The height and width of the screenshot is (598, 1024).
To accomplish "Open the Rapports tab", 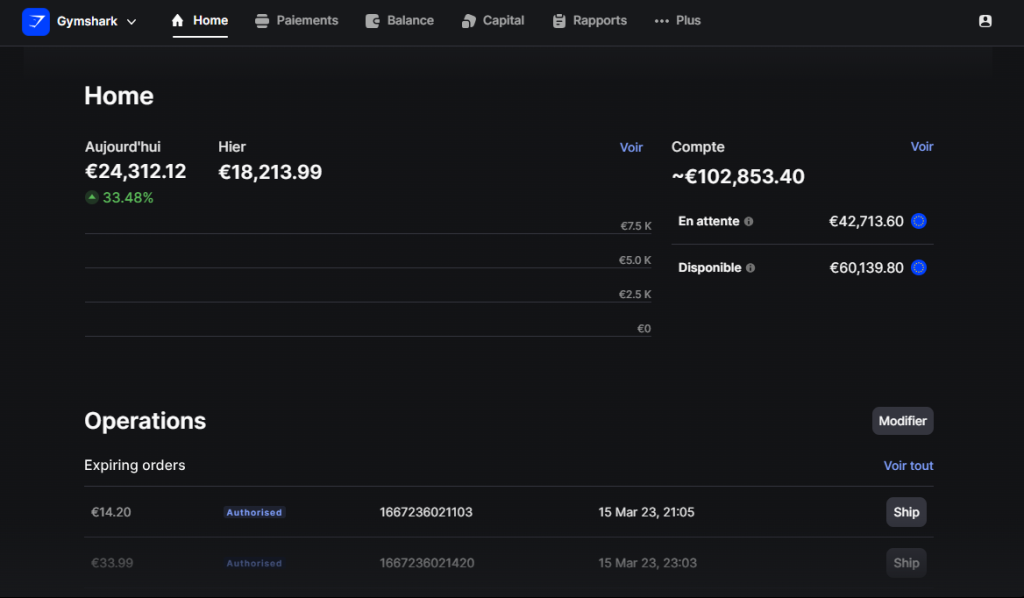I will [589, 21].
